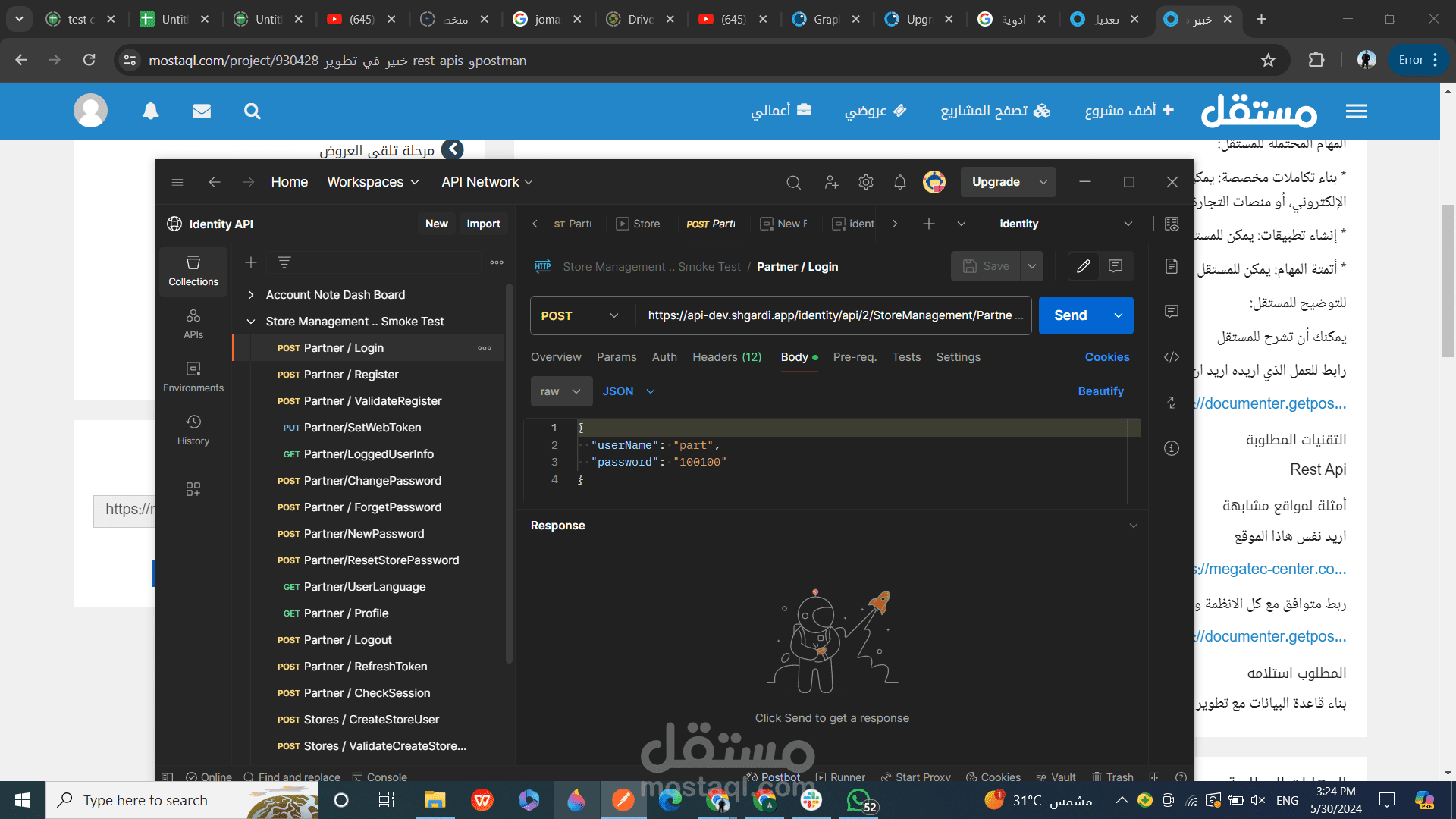Open the POST method dropdown
Screen dimensions: 1456x819
[x=580, y=315]
